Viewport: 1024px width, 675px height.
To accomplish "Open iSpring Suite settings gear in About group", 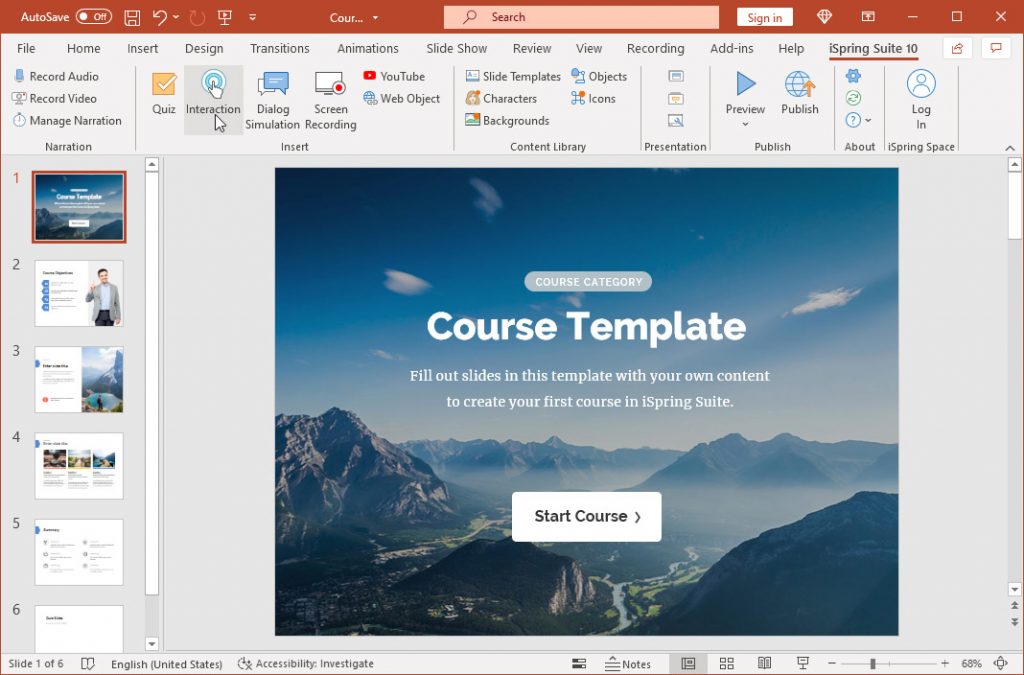I will pos(855,75).
